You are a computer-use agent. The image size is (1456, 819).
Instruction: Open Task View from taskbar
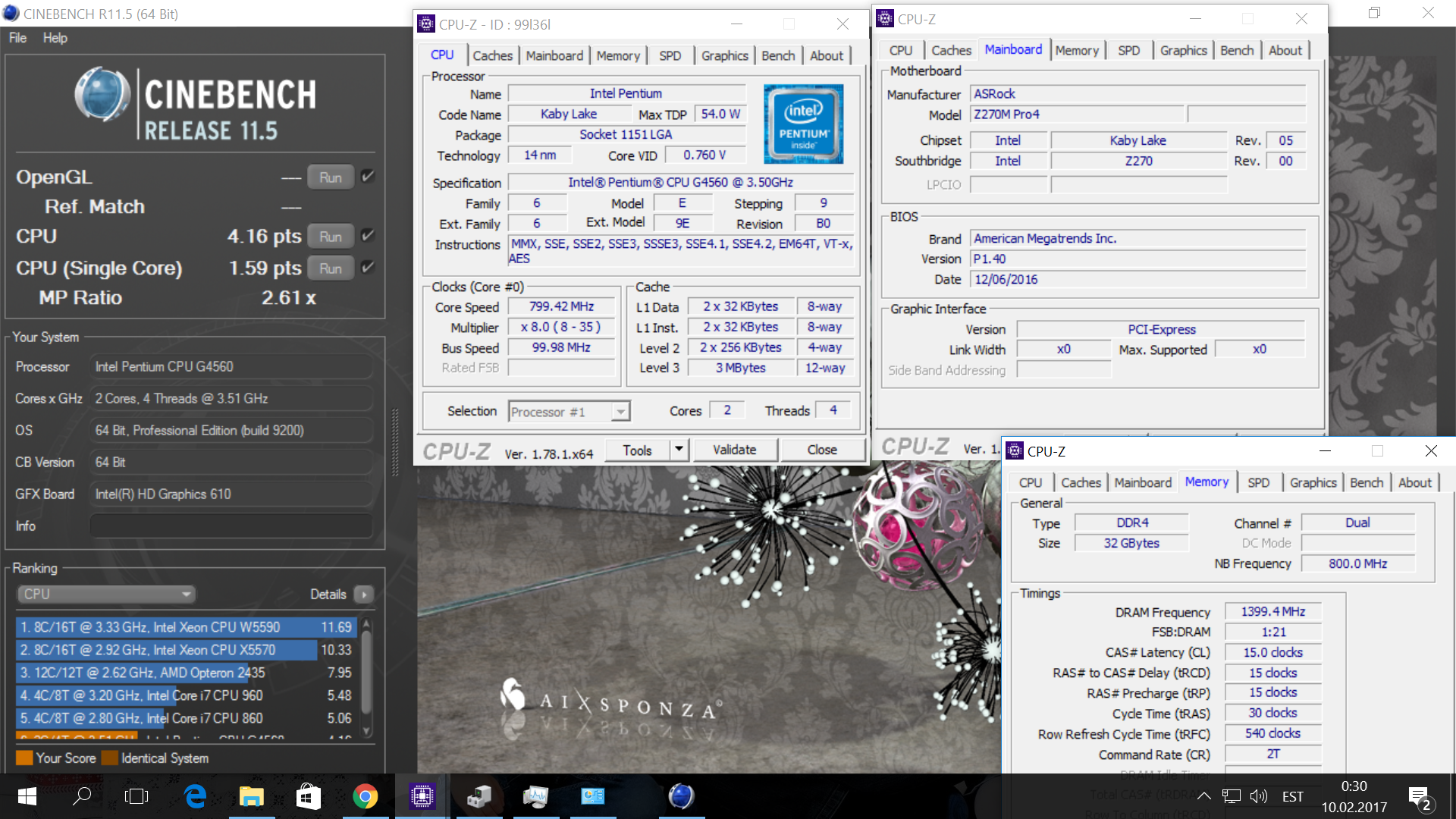pos(136,796)
